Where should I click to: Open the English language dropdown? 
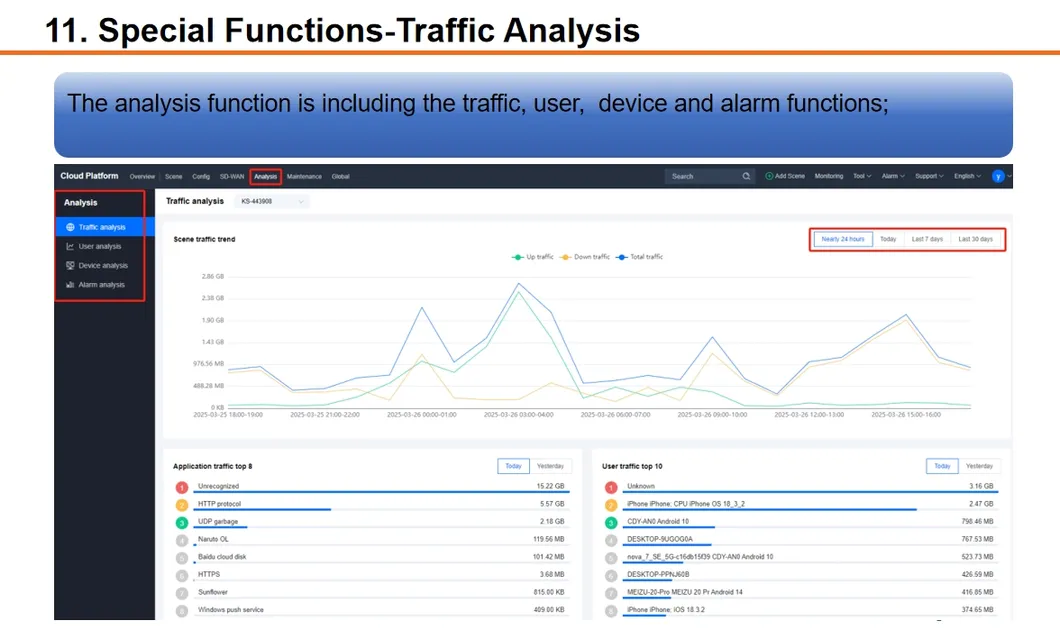[x=967, y=176]
